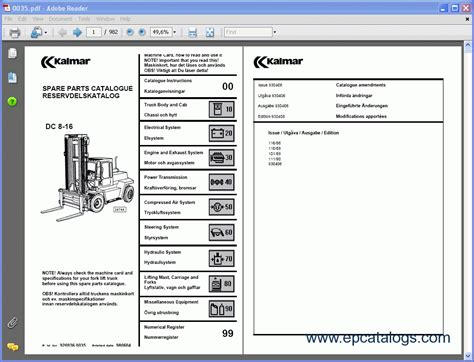Screen dimensions: 474x362
Task: Open the Document menu
Action: click(x=60, y=19)
